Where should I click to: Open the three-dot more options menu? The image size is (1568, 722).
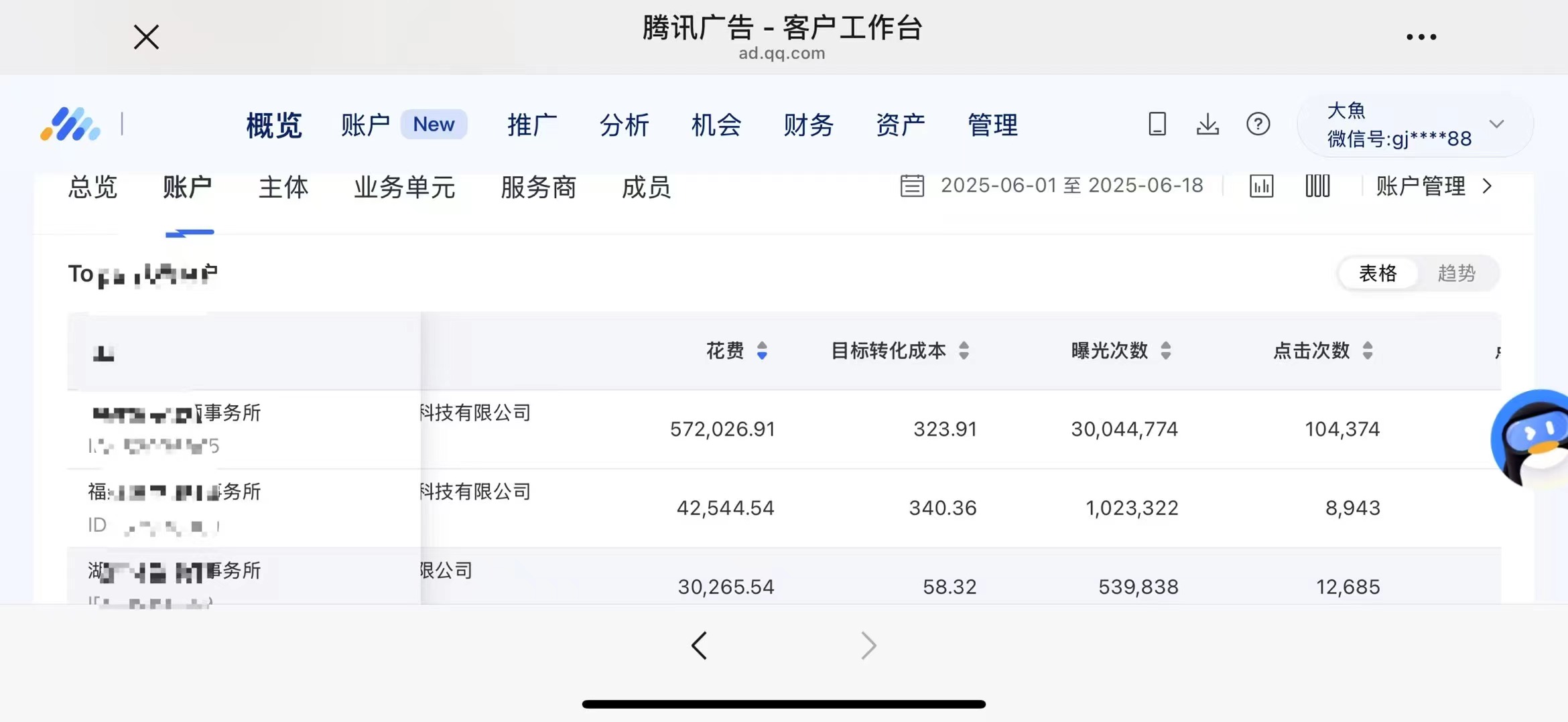pos(1421,37)
